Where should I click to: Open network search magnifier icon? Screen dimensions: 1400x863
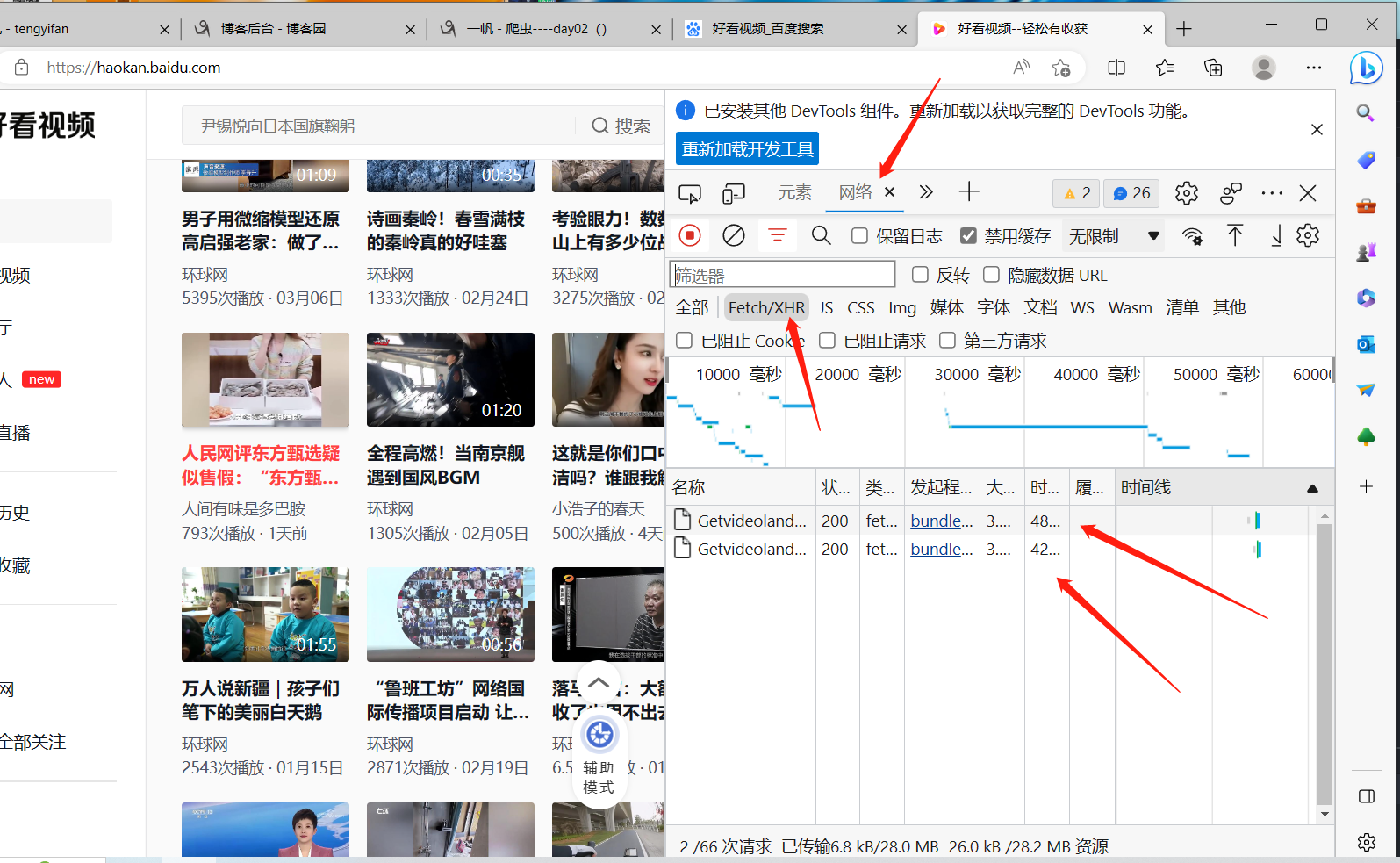(822, 235)
